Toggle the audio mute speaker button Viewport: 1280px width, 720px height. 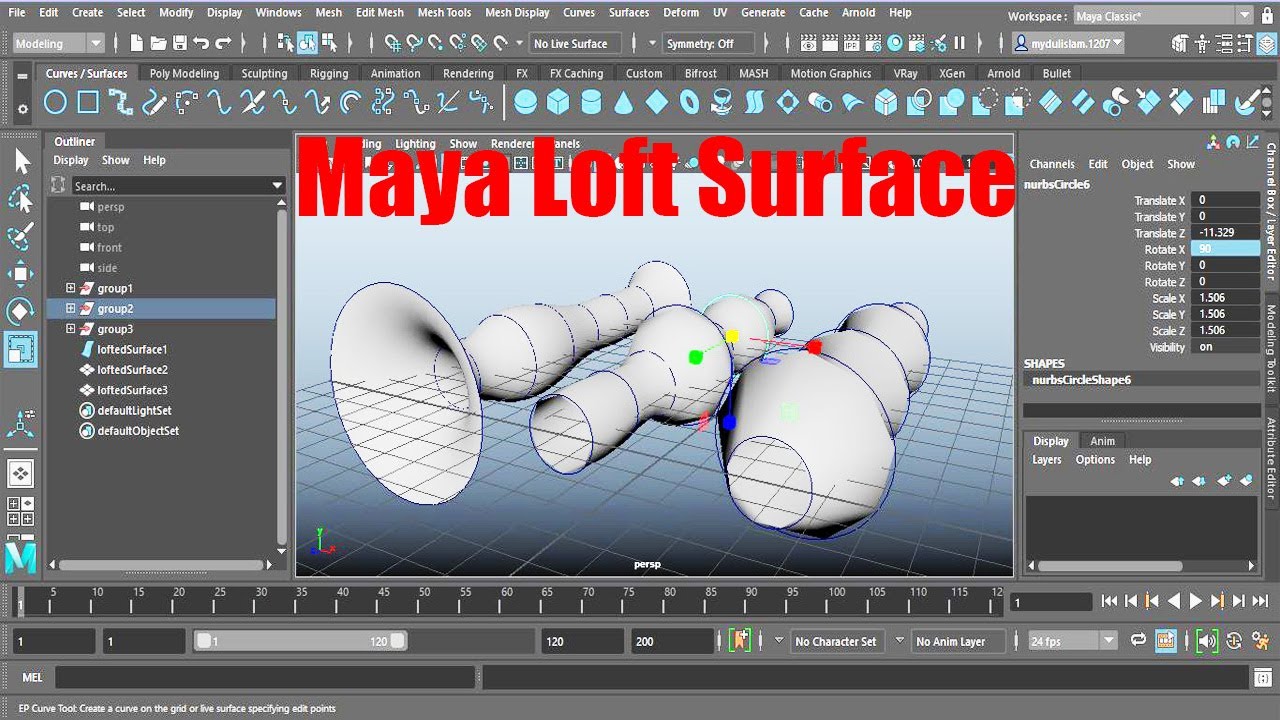[x=1208, y=641]
